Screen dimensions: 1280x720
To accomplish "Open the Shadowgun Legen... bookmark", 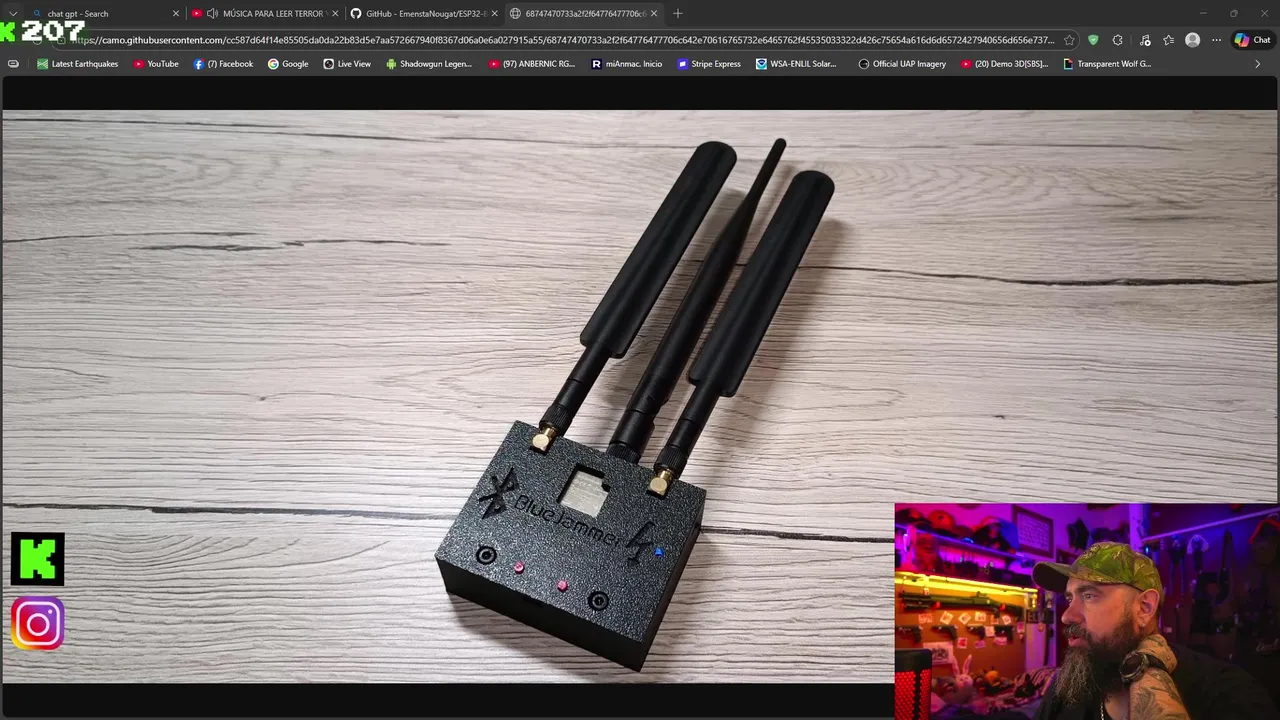I will coord(429,64).
